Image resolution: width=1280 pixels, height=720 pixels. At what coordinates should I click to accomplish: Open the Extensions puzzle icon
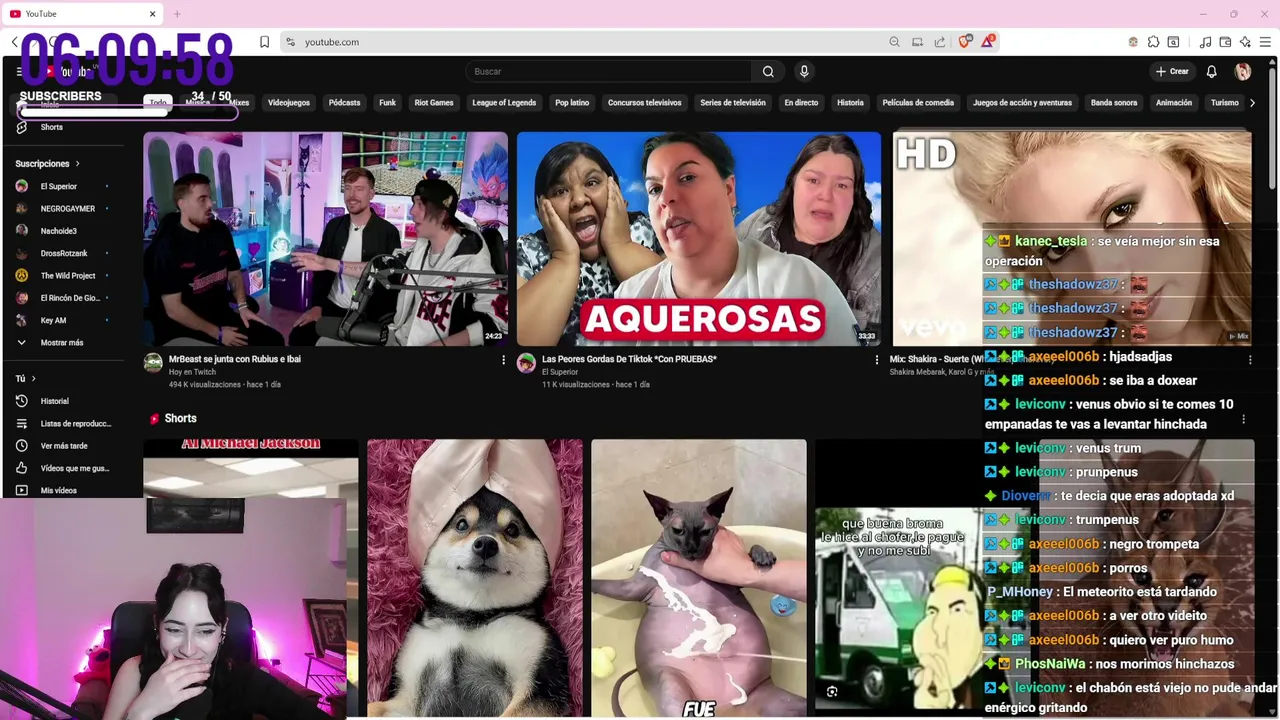[x=1153, y=42]
